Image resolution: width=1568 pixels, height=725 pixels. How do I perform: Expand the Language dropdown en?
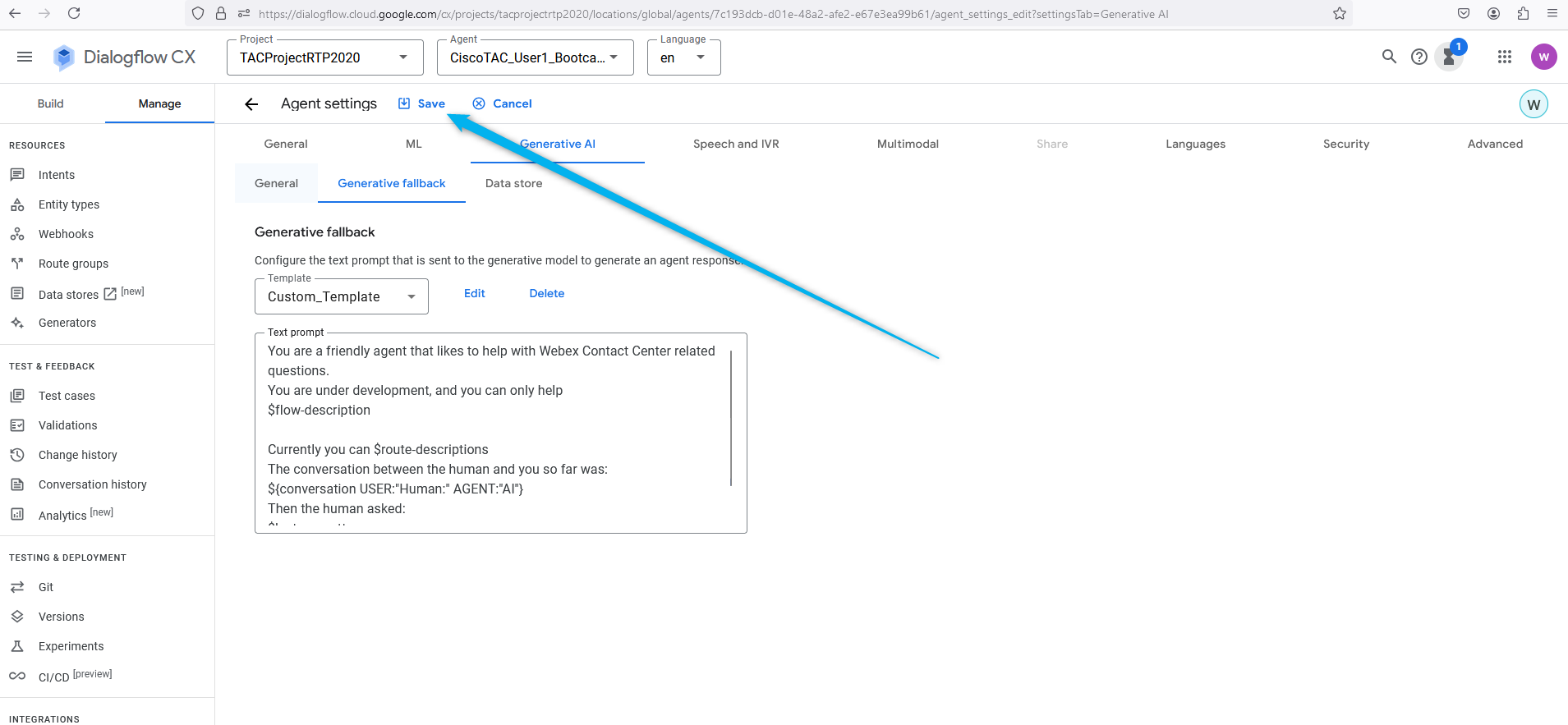coord(684,57)
